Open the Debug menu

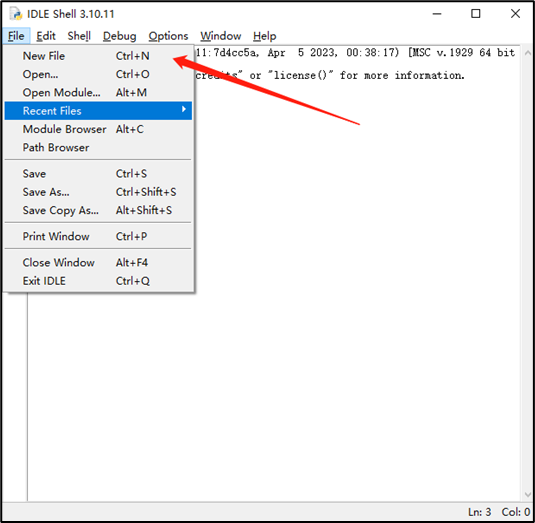click(119, 36)
